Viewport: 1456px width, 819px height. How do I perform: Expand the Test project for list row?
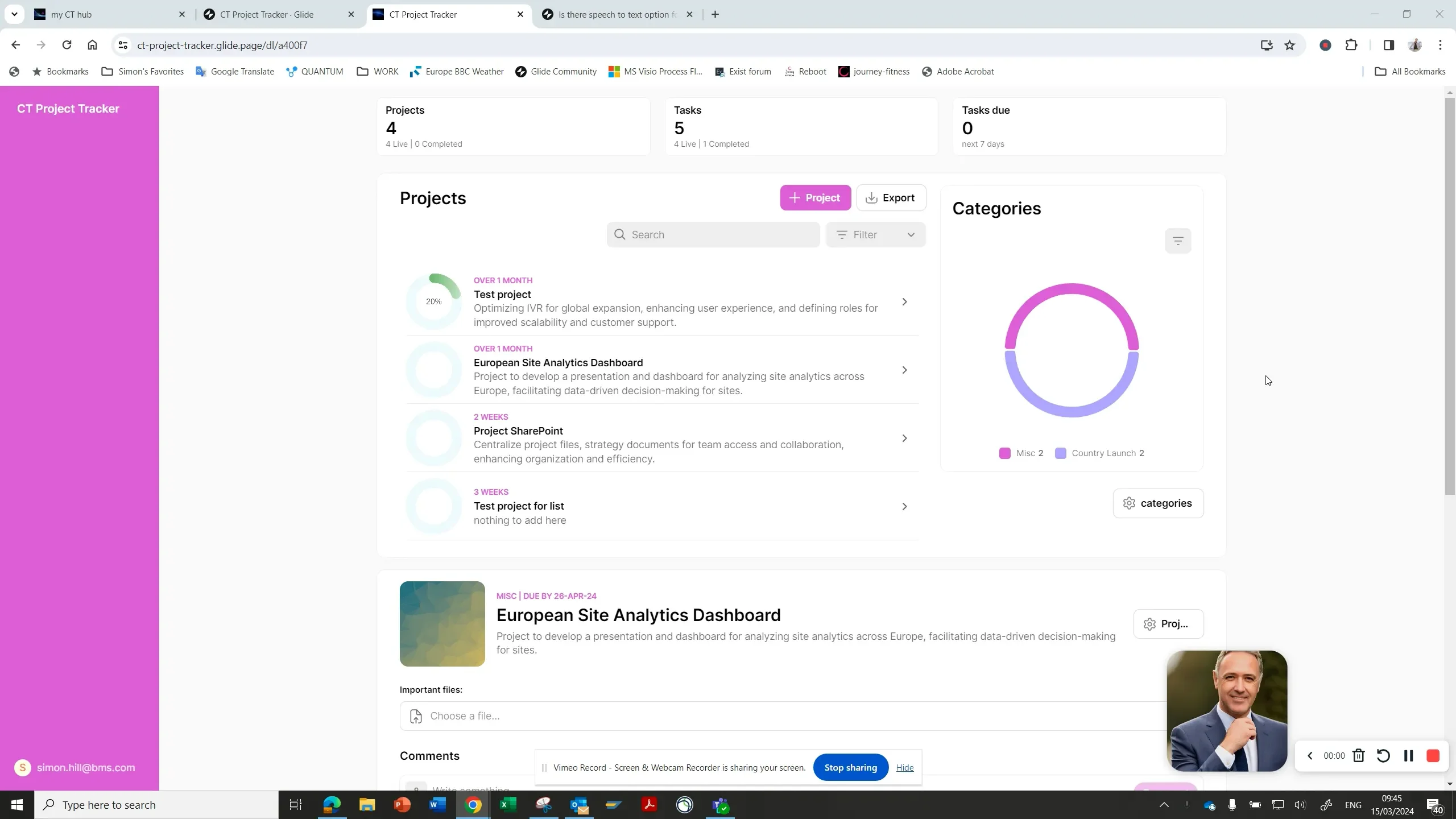(904, 506)
